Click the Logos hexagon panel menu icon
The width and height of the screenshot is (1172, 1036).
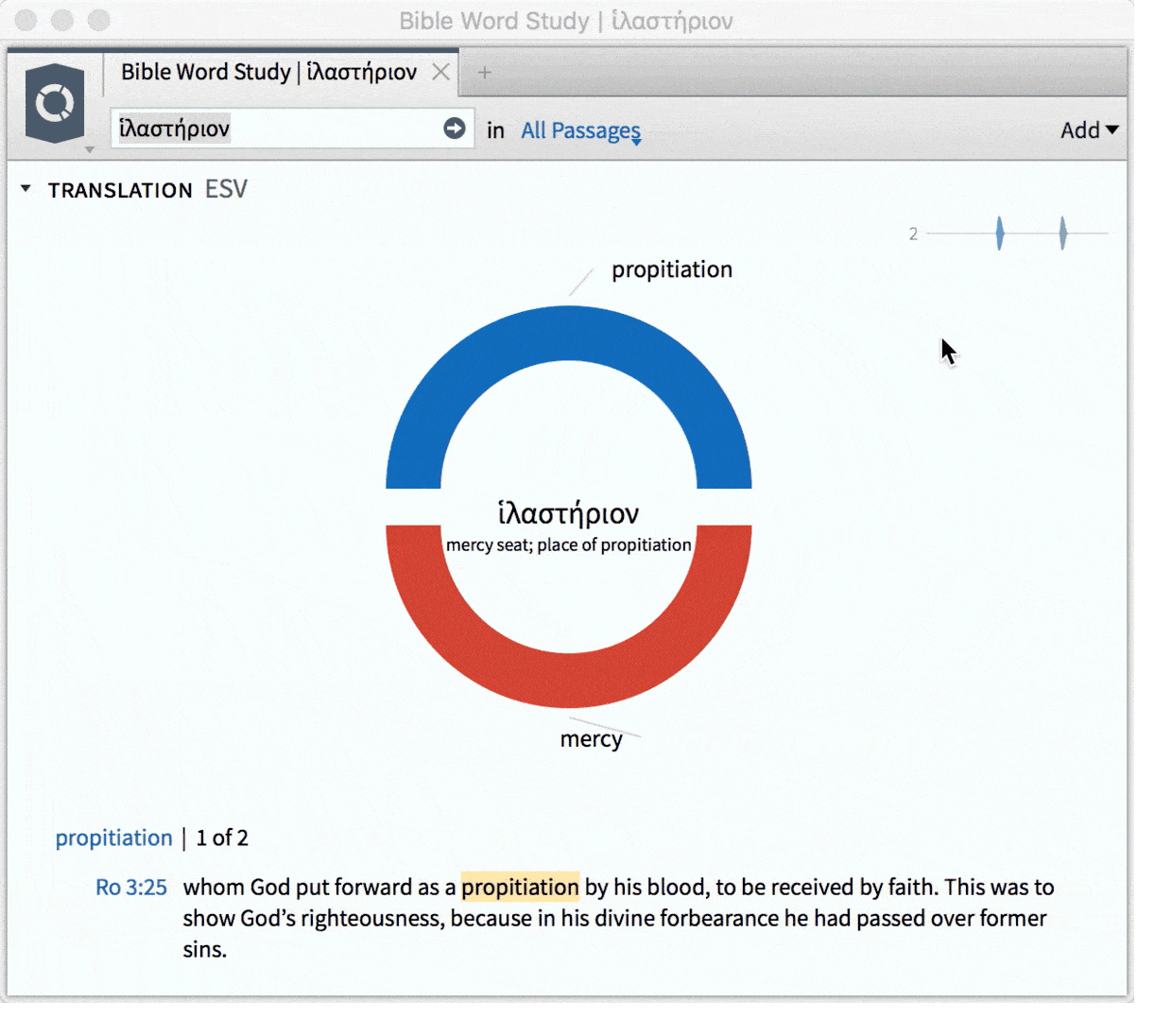pos(55,102)
